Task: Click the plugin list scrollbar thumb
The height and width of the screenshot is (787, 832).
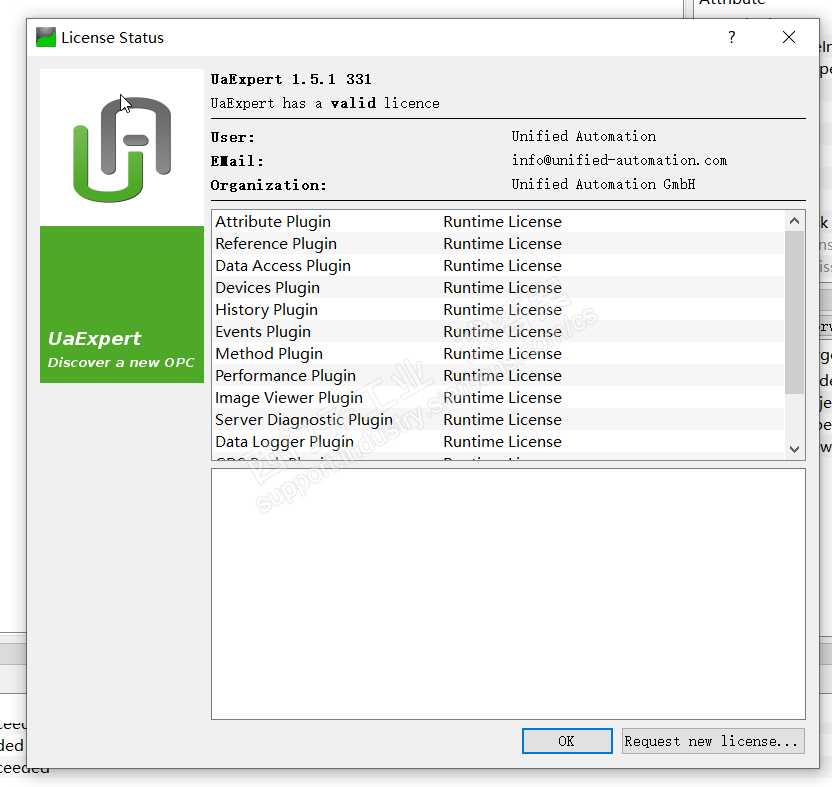Action: point(794,313)
